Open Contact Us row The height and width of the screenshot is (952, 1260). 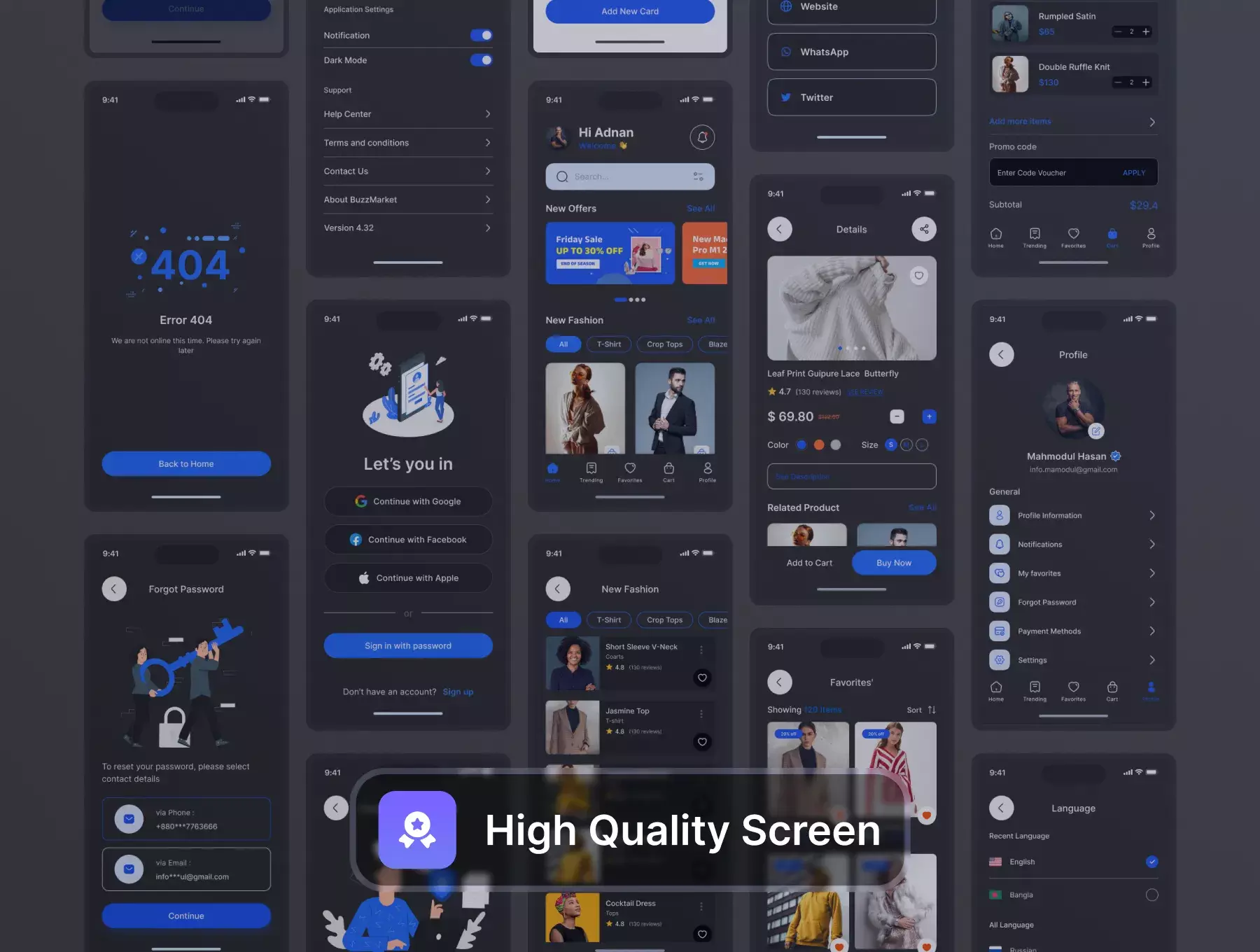[408, 171]
